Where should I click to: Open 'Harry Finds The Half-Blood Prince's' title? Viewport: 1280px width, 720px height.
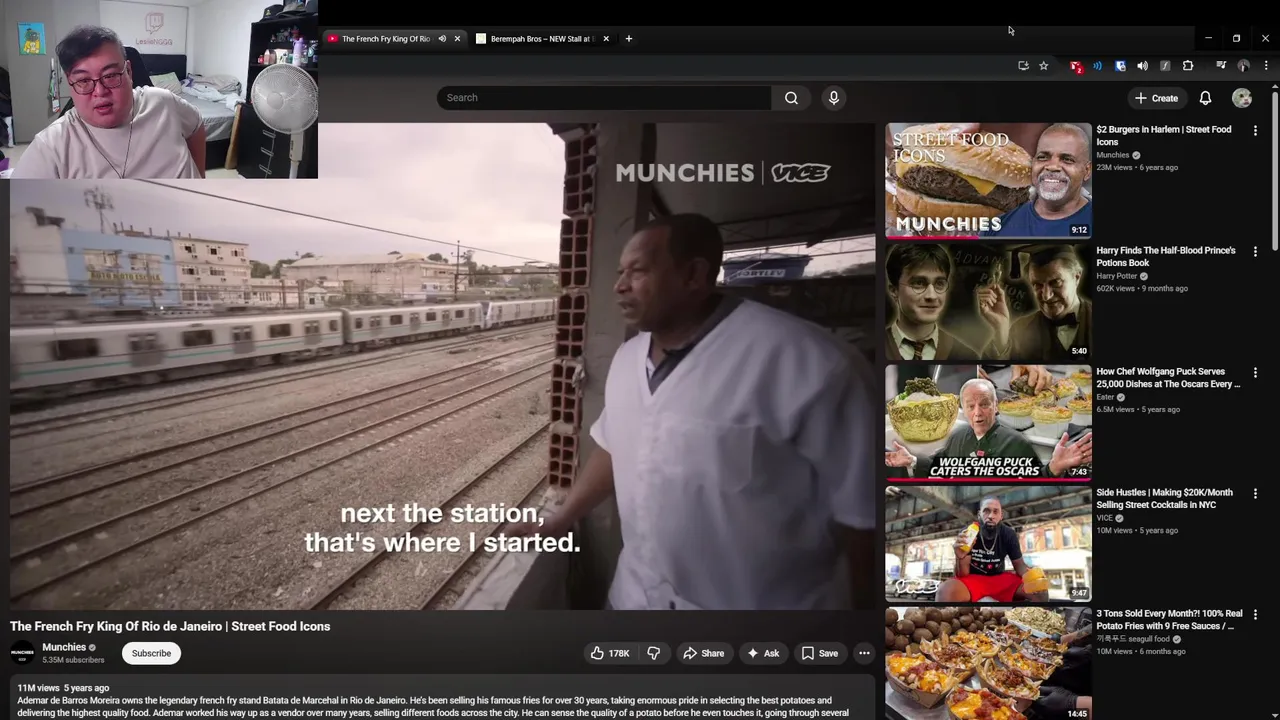[1166, 257]
